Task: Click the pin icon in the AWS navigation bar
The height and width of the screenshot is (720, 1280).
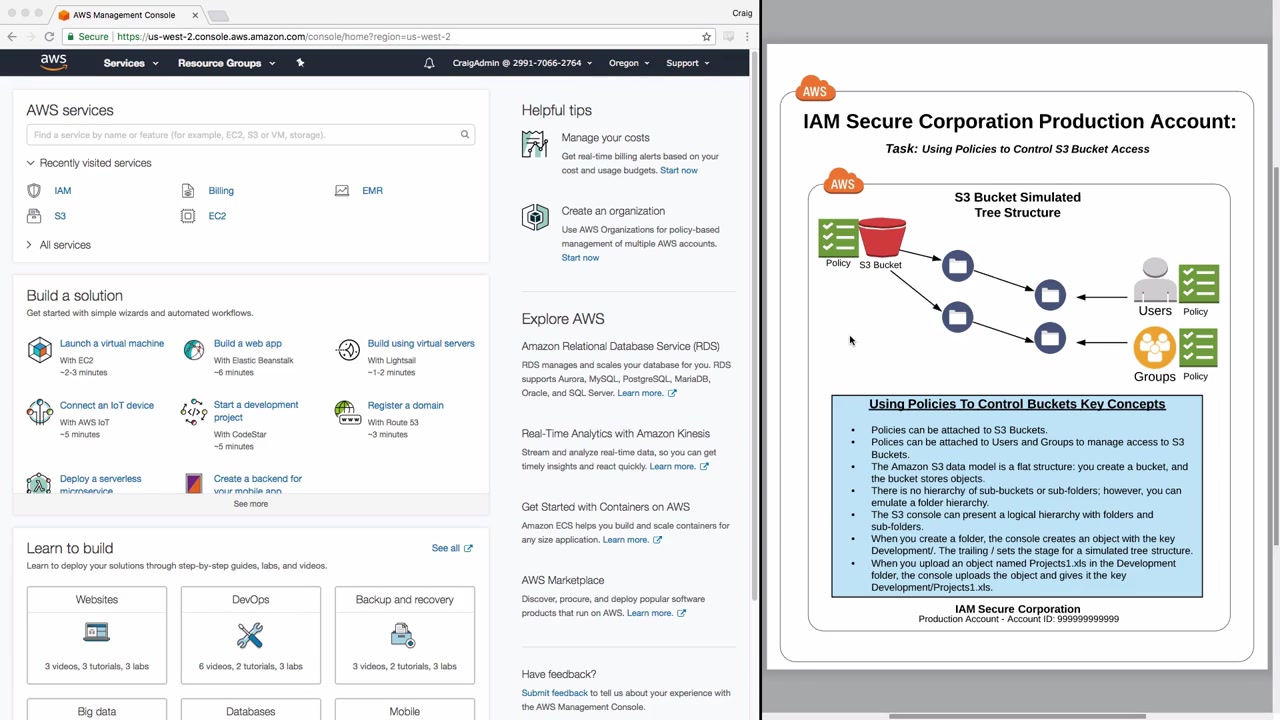Action: click(x=300, y=63)
